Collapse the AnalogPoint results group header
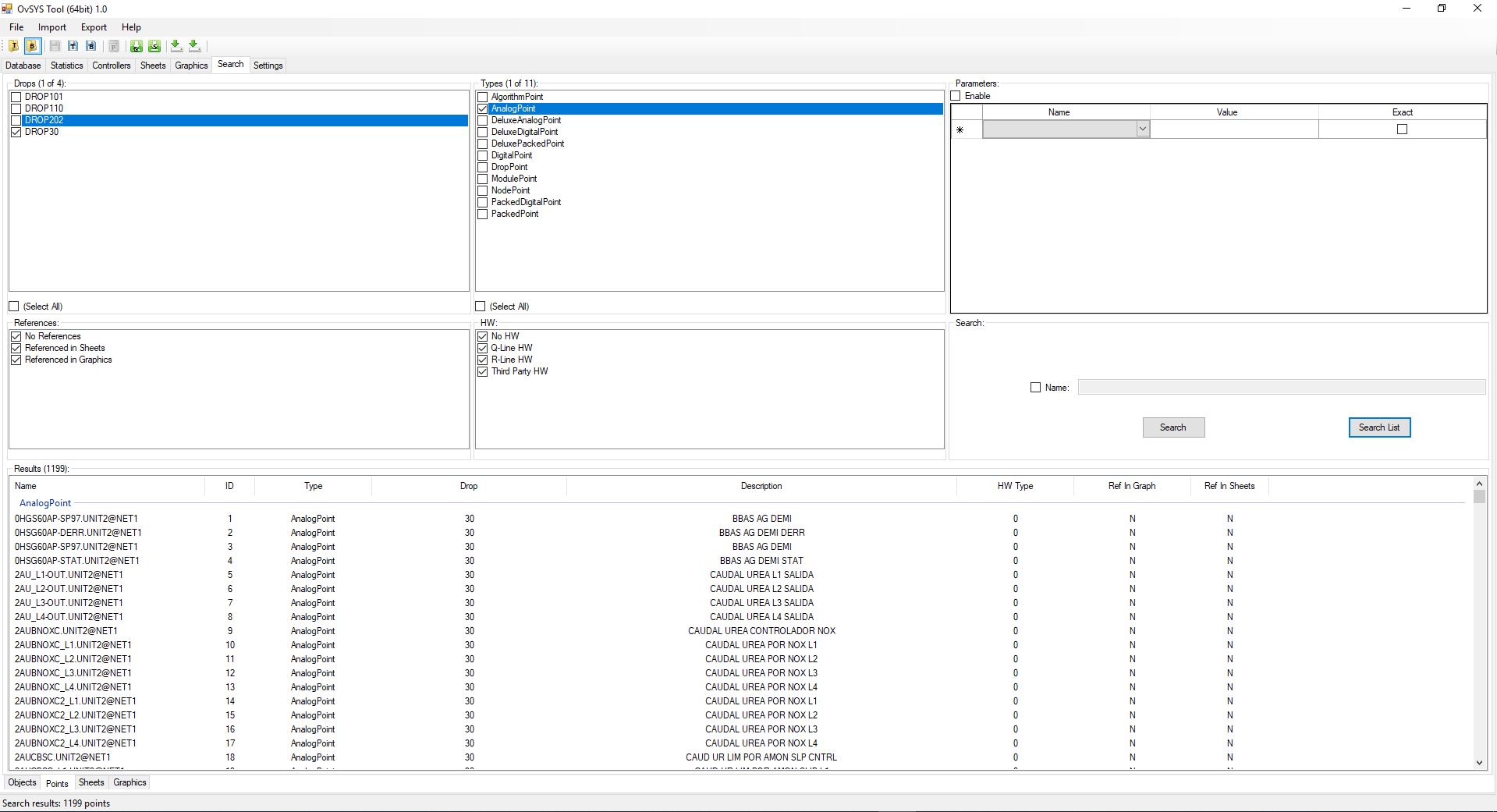 (x=45, y=503)
